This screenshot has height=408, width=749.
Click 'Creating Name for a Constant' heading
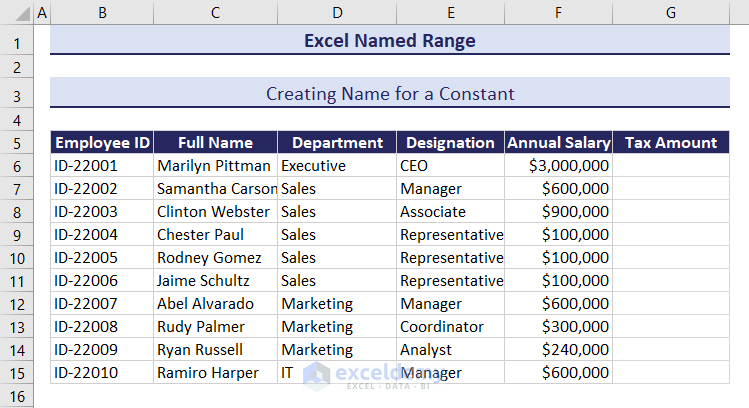coord(389,94)
